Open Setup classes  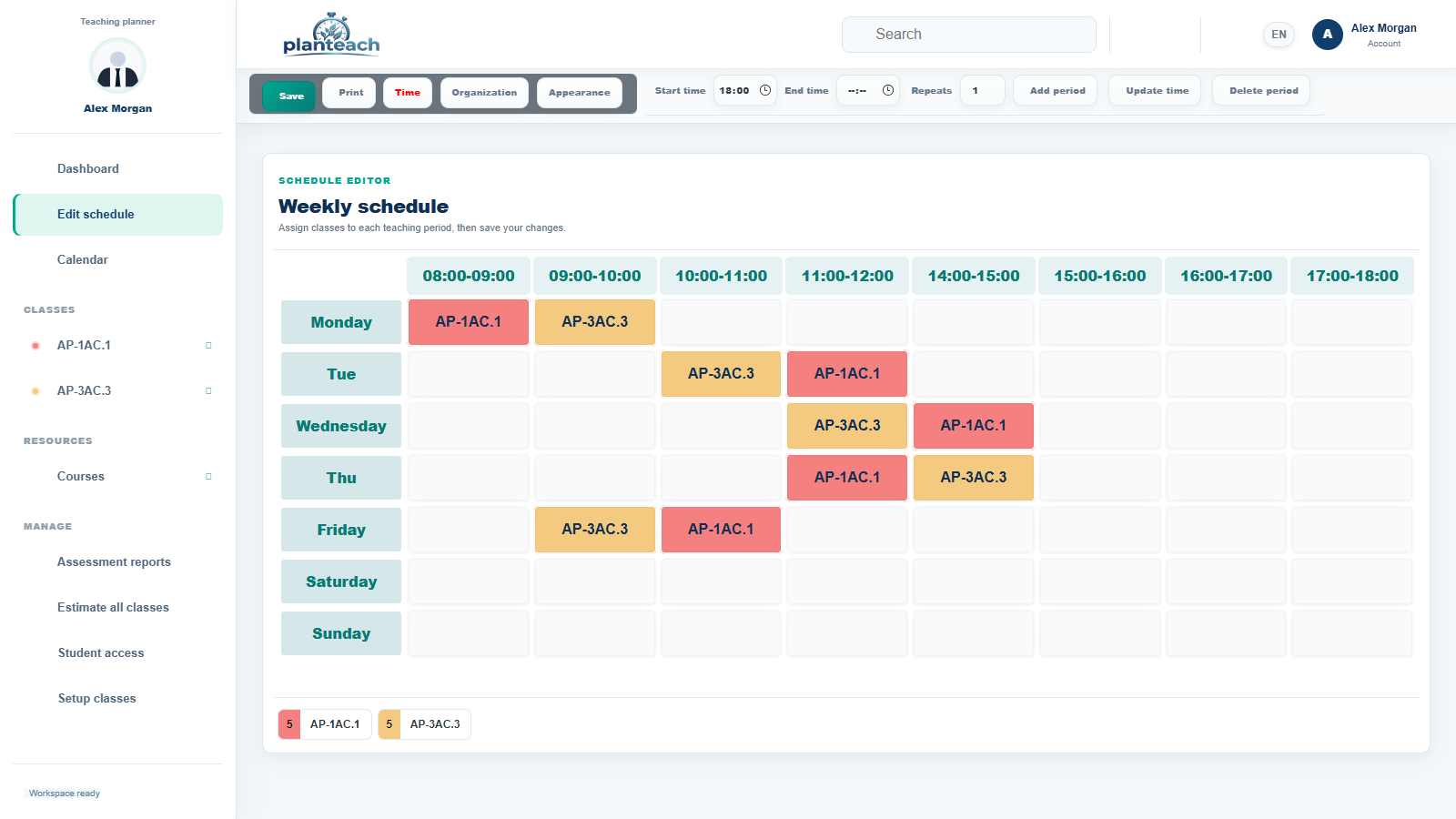pos(117,699)
